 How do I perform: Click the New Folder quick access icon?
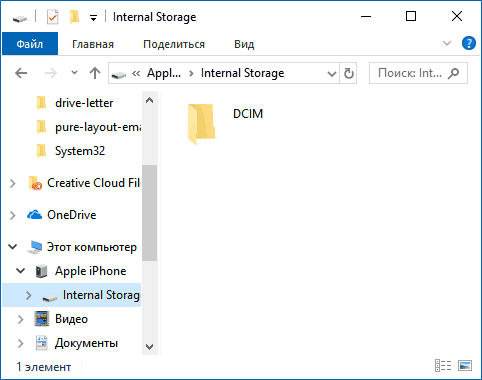(74, 17)
